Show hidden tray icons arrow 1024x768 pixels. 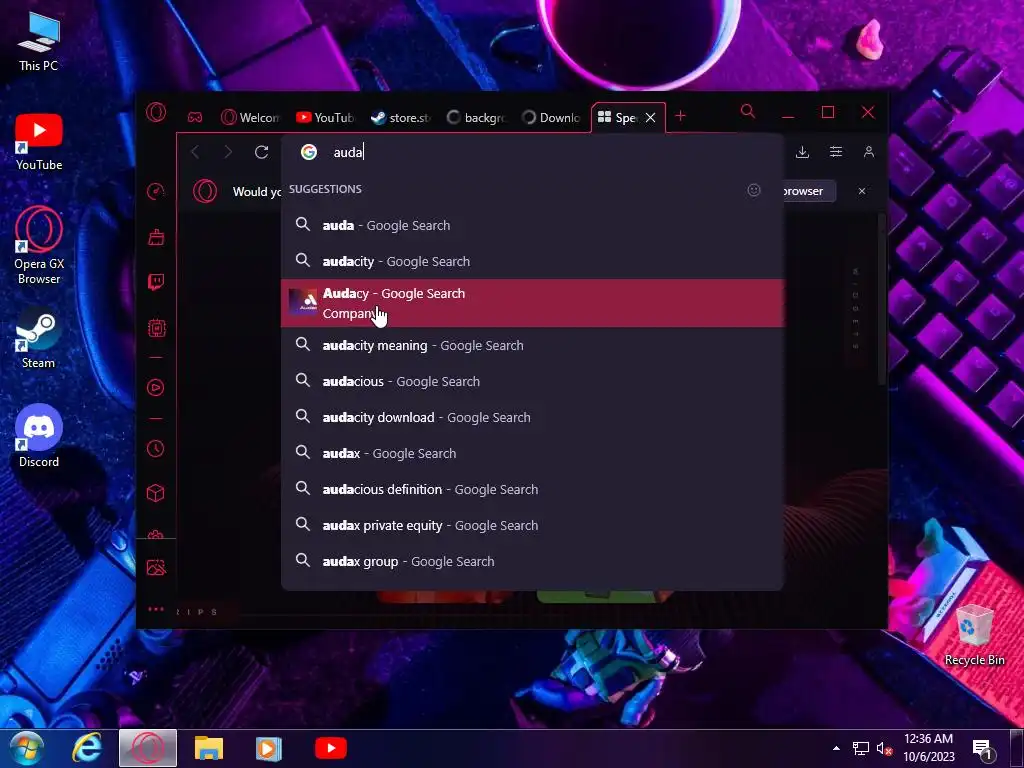click(x=836, y=748)
